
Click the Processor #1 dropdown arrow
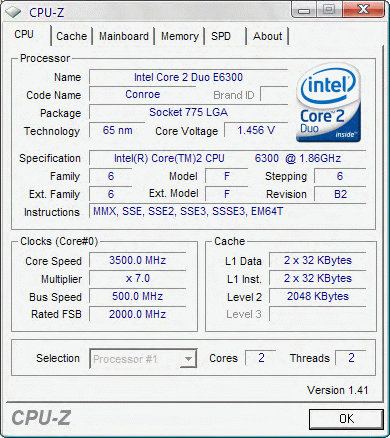point(189,359)
